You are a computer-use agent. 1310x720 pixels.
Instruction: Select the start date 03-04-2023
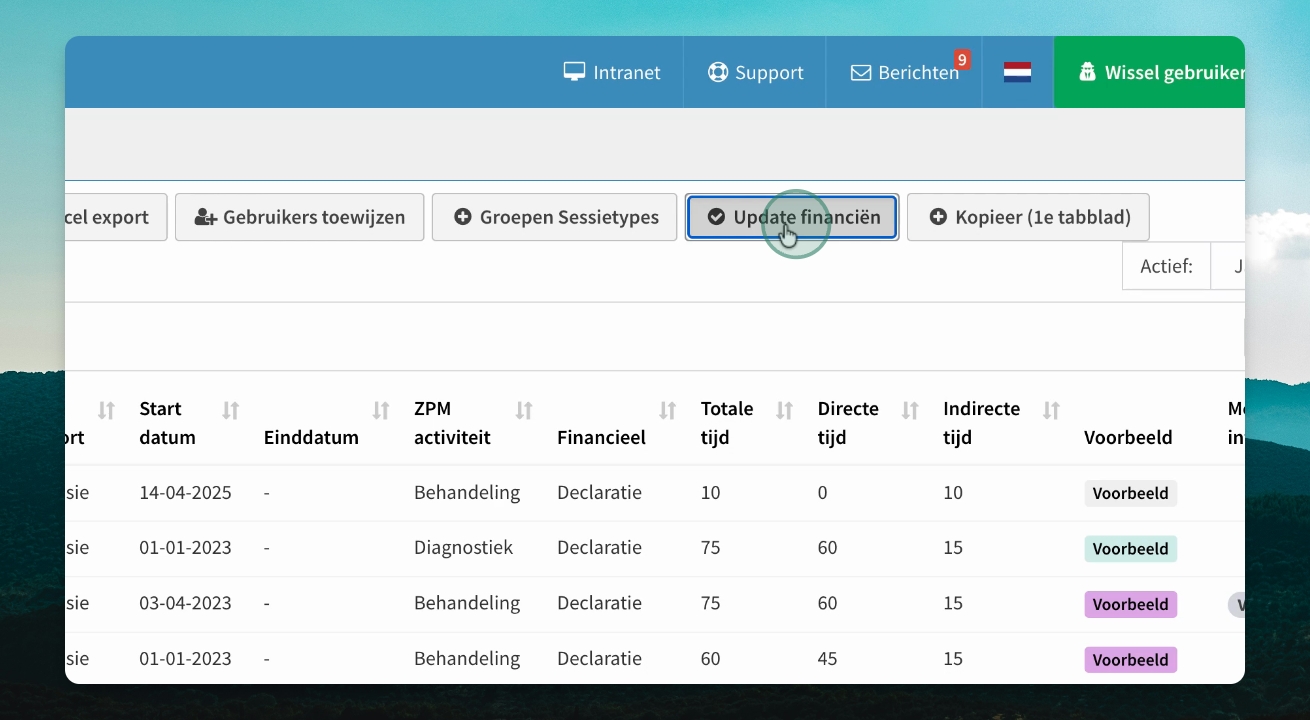pos(186,603)
